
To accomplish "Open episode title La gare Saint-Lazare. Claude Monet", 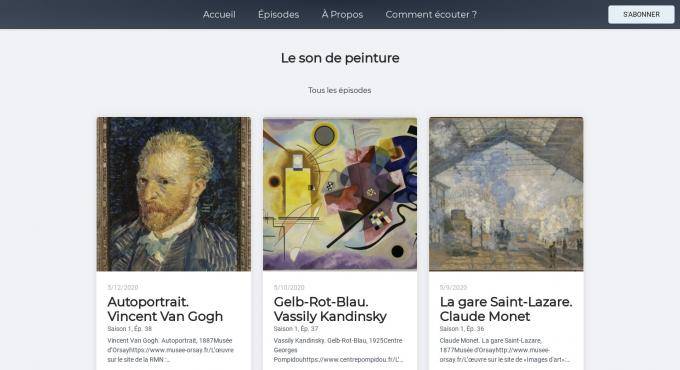I will click(x=506, y=309).
